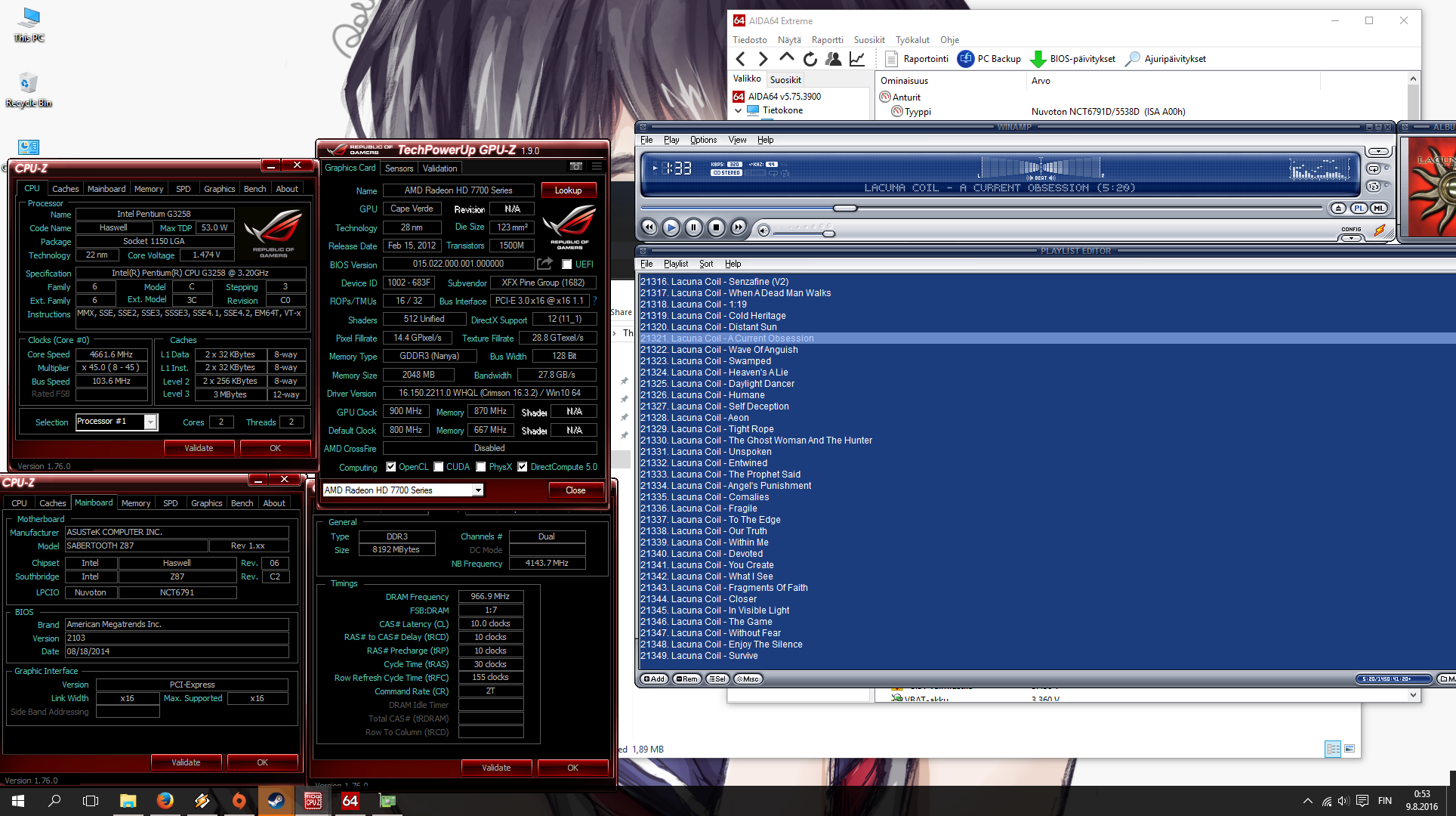The height and width of the screenshot is (816, 1456).
Task: Toggle Winamp shuffle mode button
Action: pos(1374,186)
